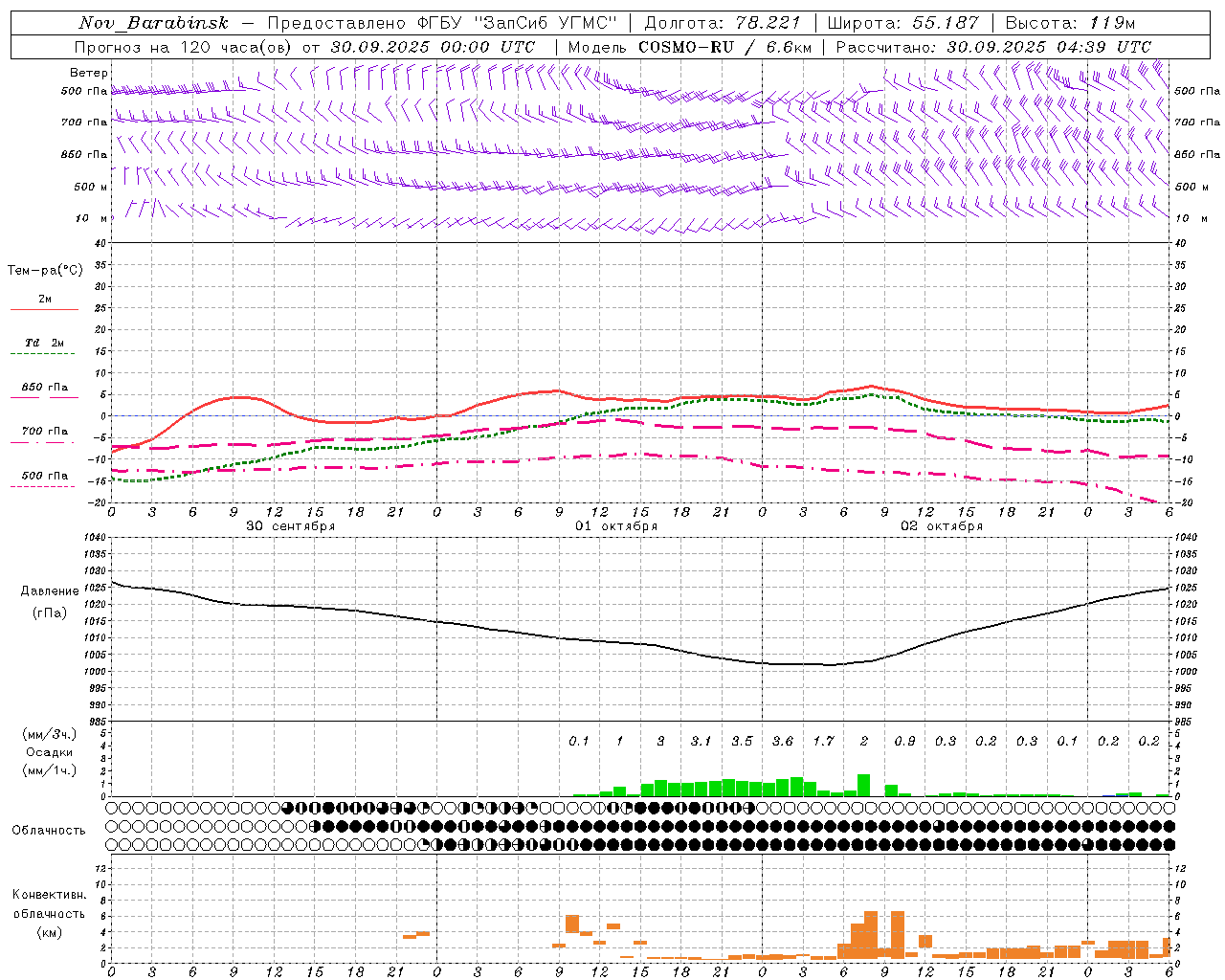Click the Конвективн. label
This screenshot has width=1225, height=980.
50,895
